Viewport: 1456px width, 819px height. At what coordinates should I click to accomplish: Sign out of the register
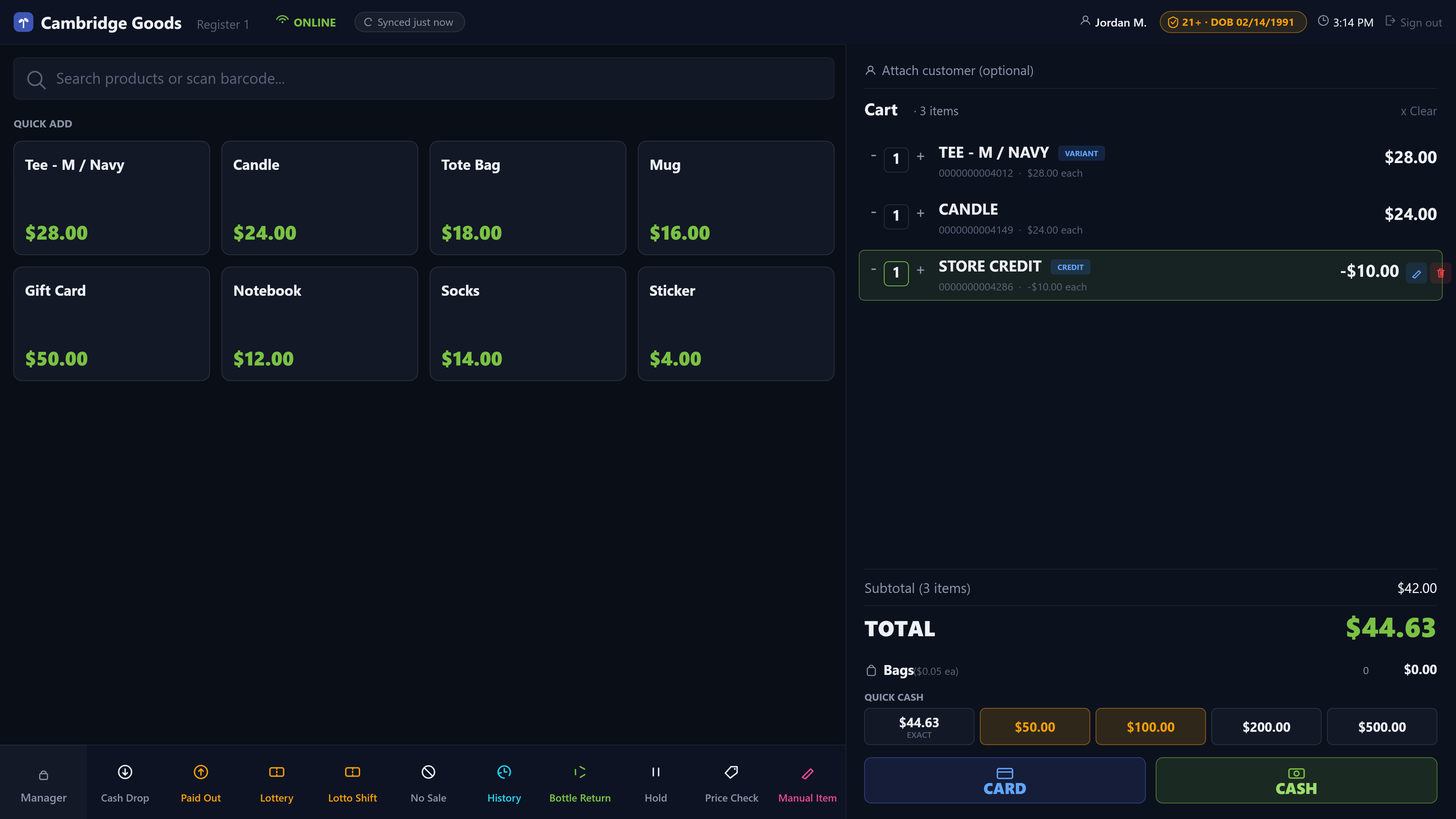pyautogui.click(x=1413, y=23)
